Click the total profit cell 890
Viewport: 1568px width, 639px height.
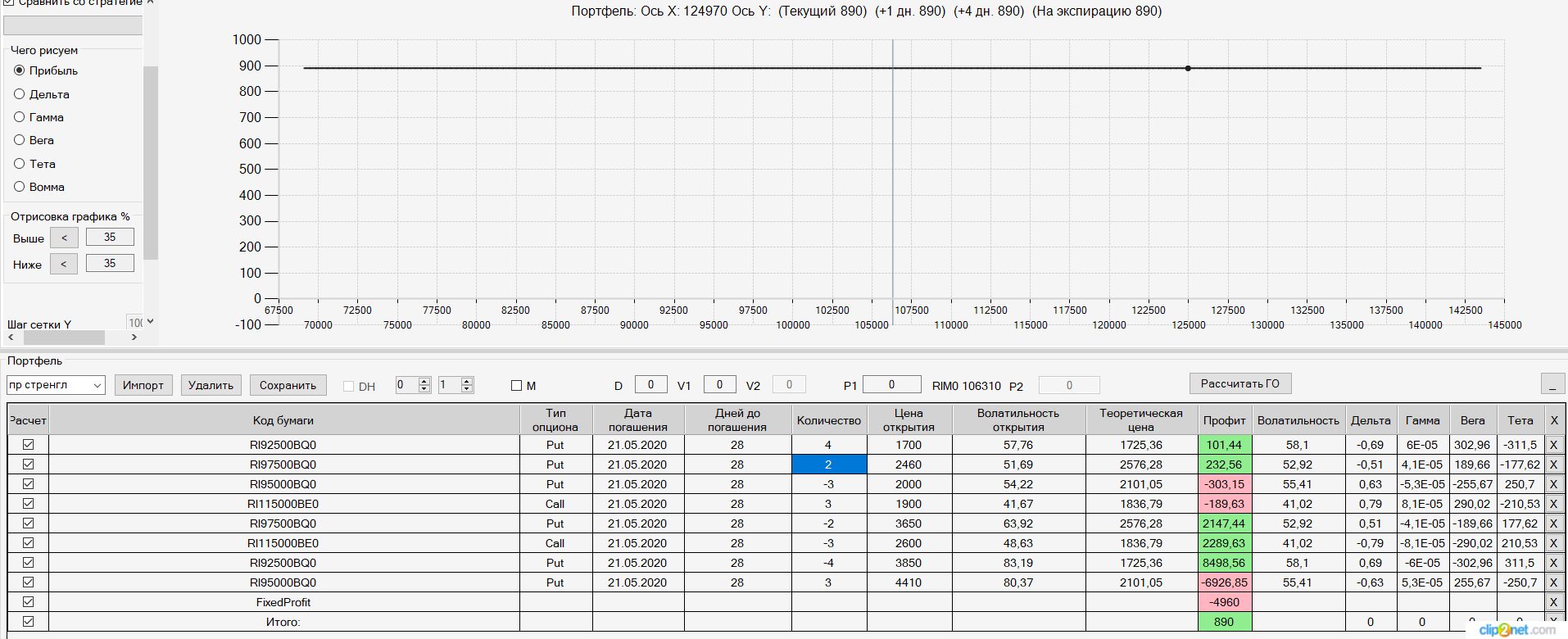1225,622
